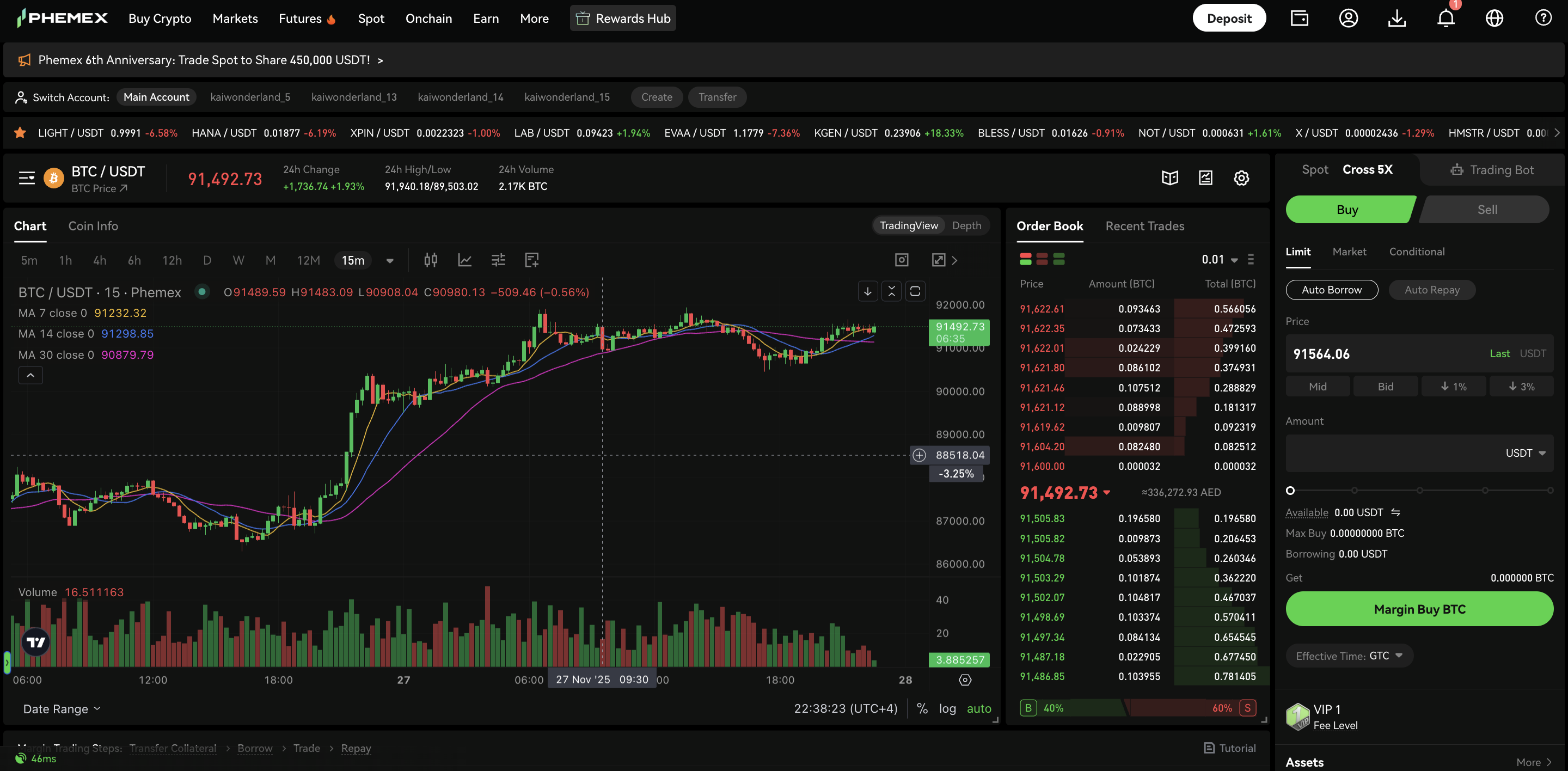Click the app download icon in top bar
Image resolution: width=1568 pixels, height=771 pixels.
(1397, 19)
